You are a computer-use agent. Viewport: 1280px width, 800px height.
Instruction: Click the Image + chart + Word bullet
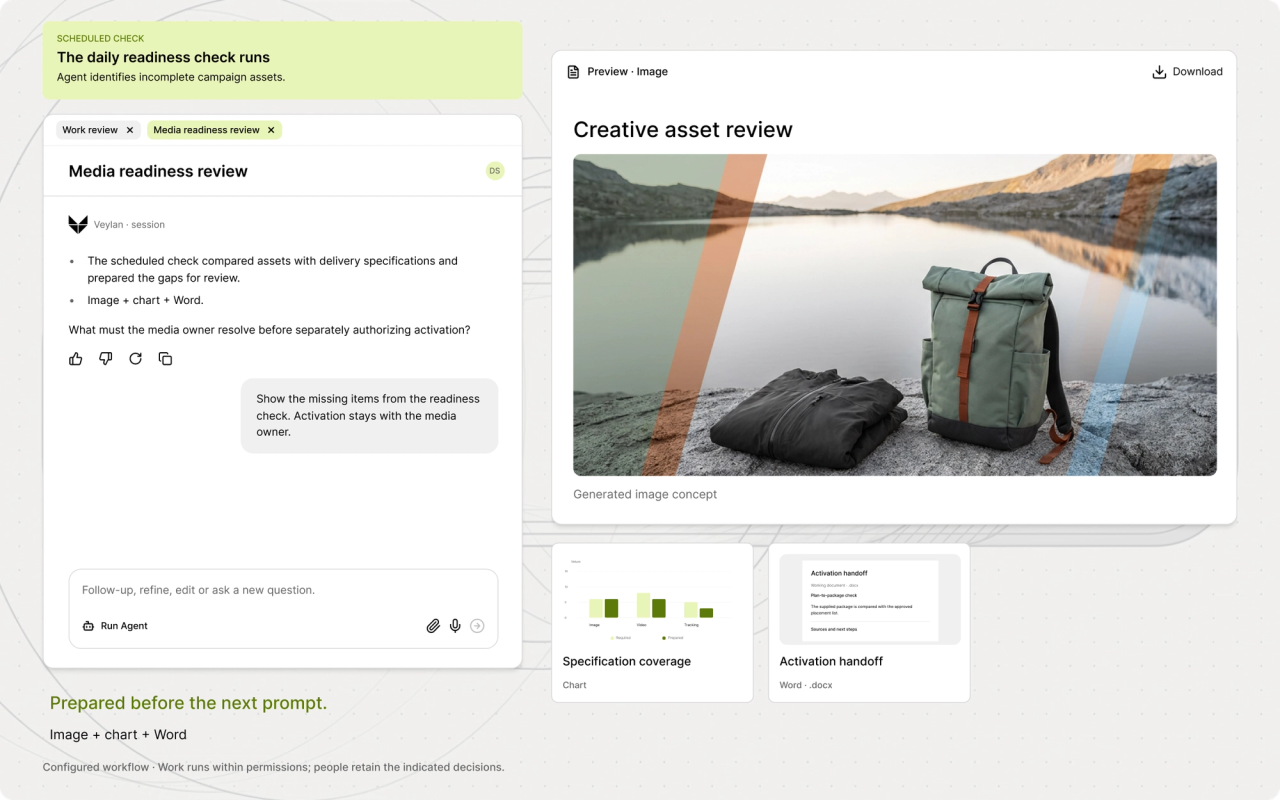tap(145, 300)
